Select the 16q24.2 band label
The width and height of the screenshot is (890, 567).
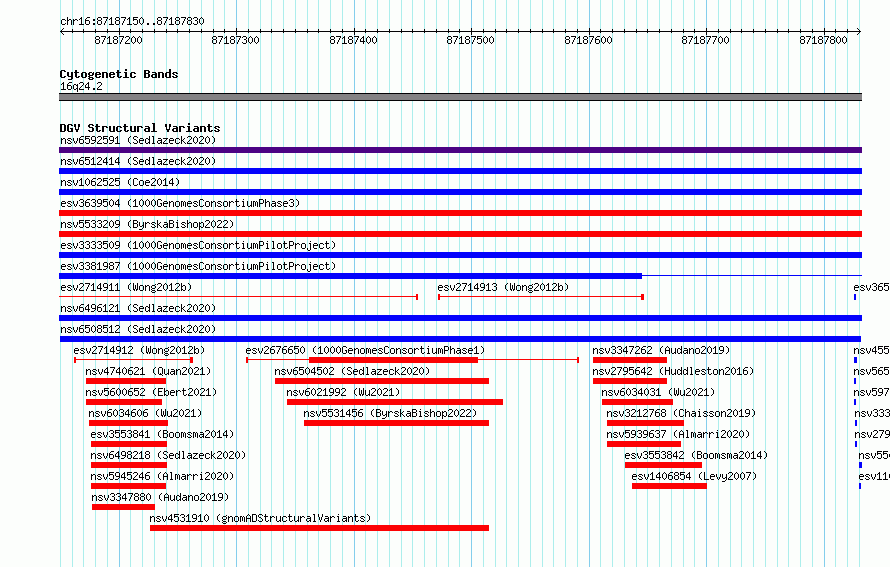tap(81, 86)
